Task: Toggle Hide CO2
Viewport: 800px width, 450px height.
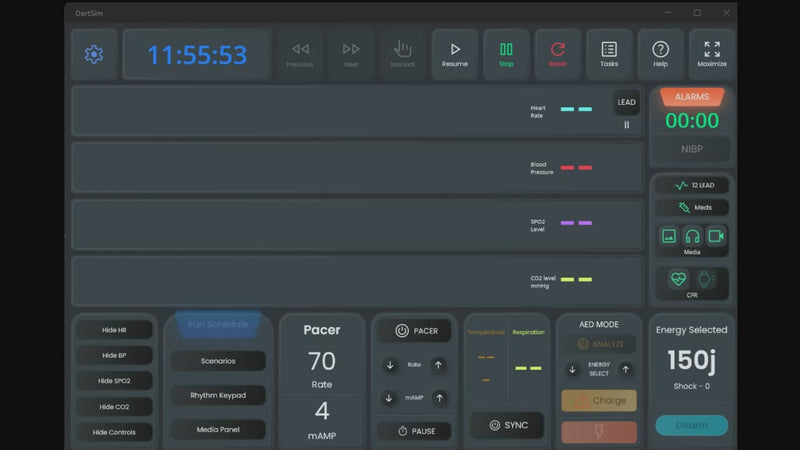Action: (114, 407)
